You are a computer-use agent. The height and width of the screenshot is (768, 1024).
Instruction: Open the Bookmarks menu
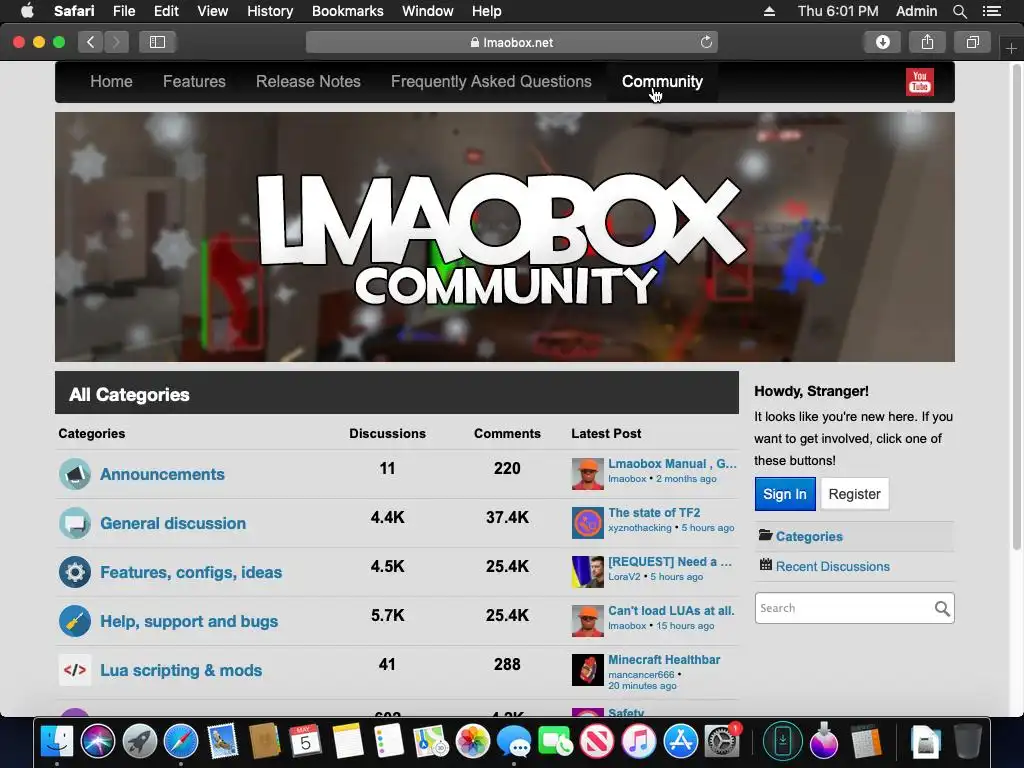pyautogui.click(x=347, y=11)
